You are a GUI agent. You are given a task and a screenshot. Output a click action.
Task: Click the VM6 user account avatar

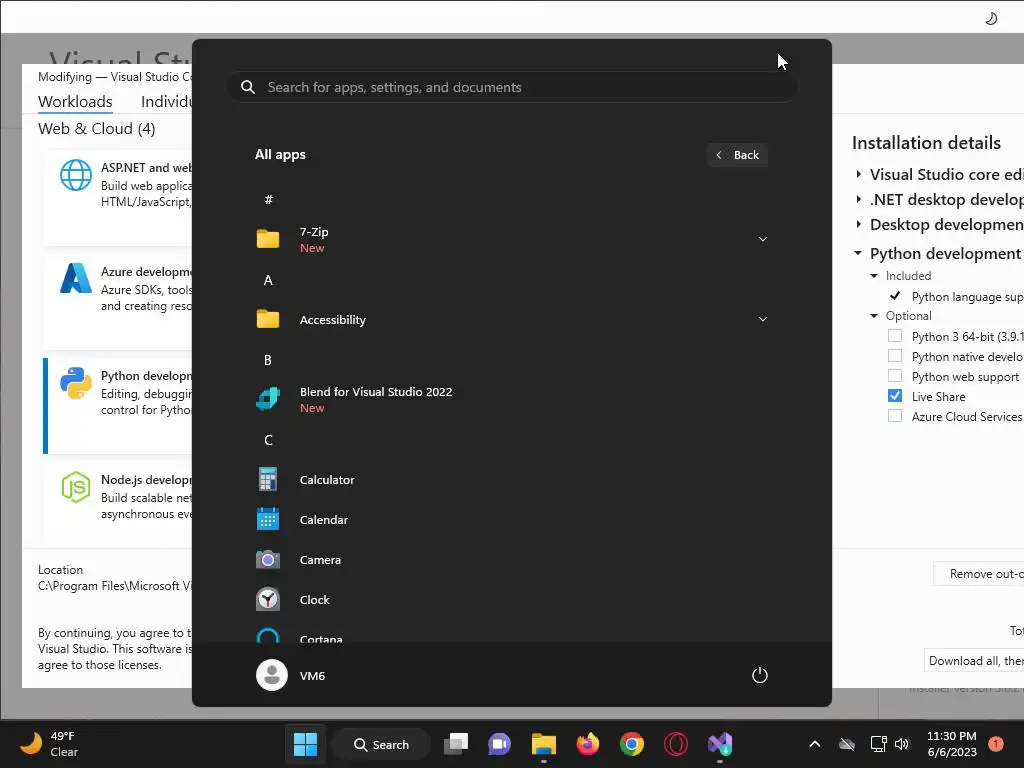(x=272, y=675)
